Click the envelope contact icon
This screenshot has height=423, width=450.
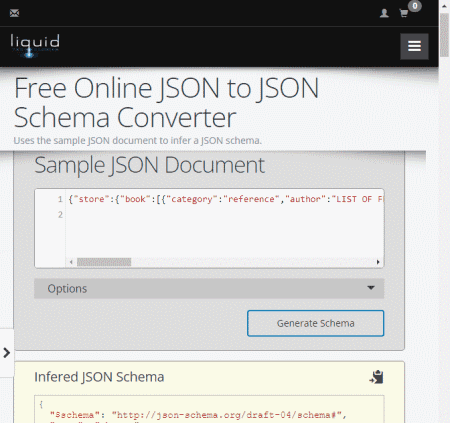click(x=14, y=13)
